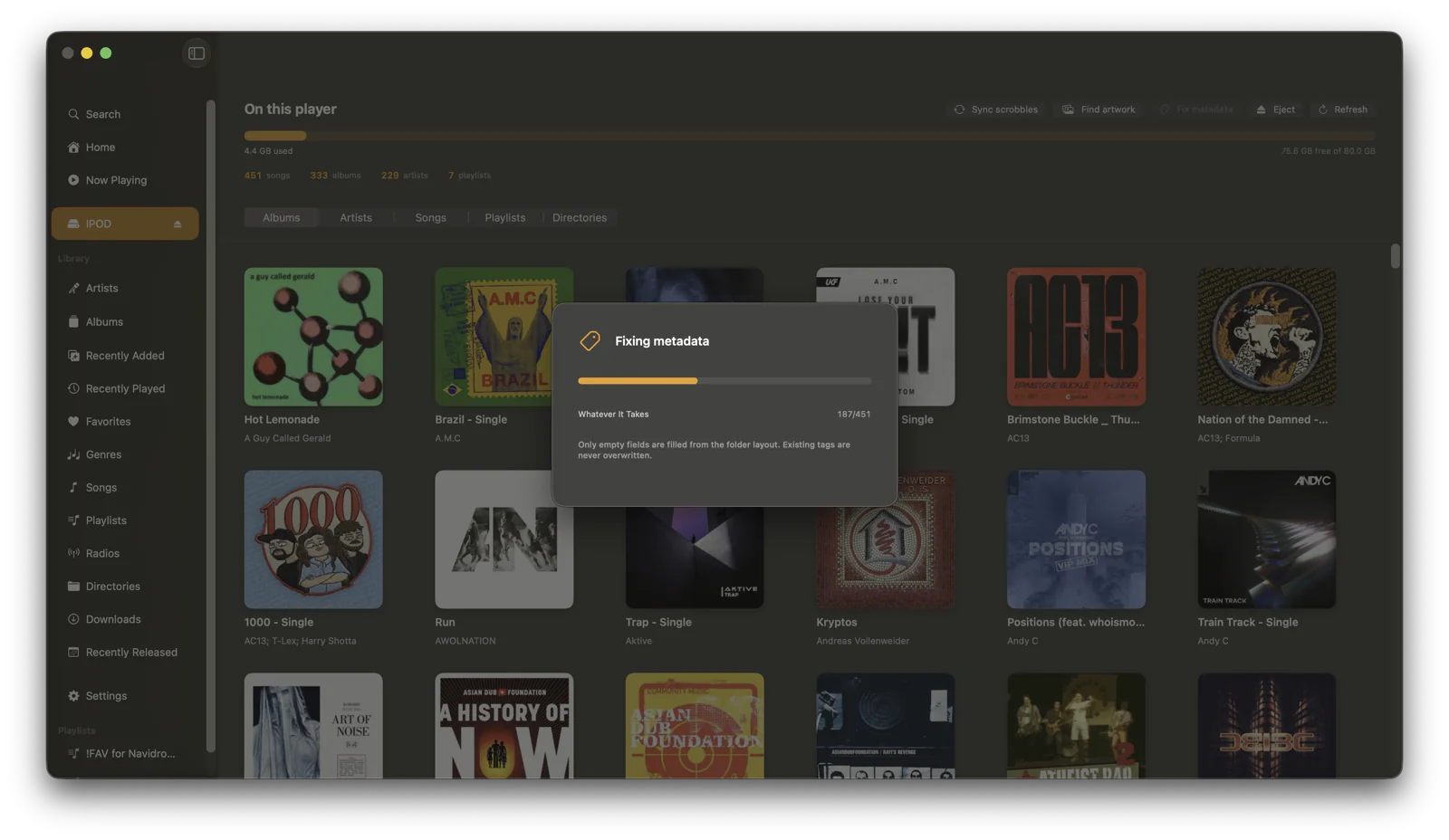Click the 'Trap - Single' album title
Screen dimensions: 1449x840
point(658,623)
